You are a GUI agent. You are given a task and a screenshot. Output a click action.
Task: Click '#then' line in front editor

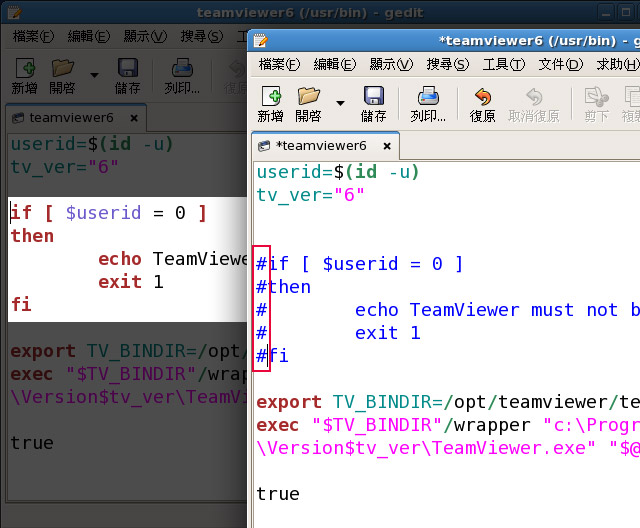pos(283,287)
